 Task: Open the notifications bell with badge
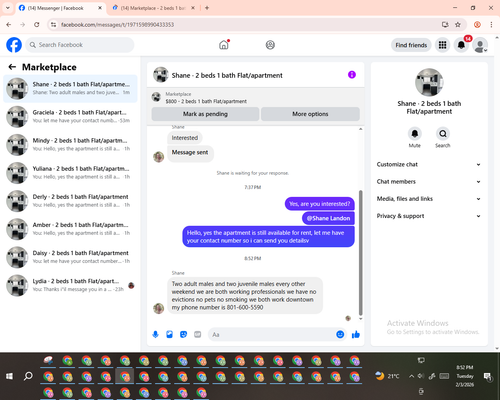461,45
